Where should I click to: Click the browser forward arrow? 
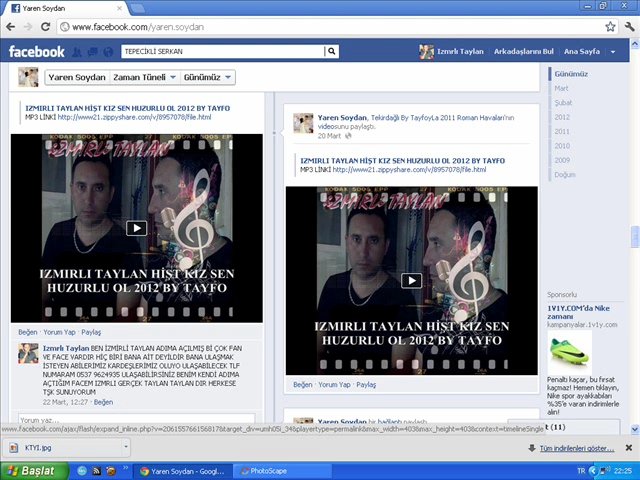[x=28, y=27]
